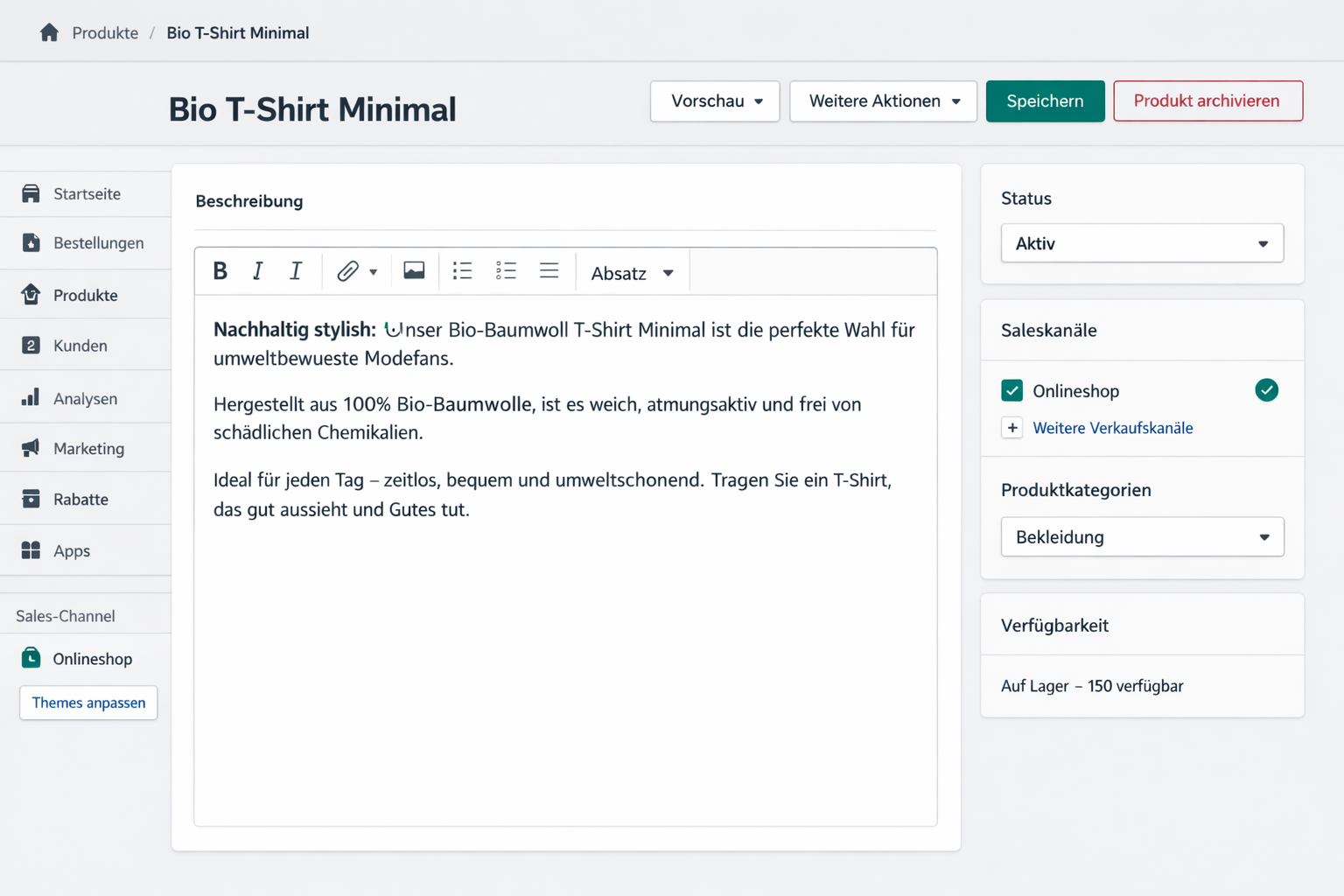Click the home icon in breadcrumb

click(x=49, y=32)
